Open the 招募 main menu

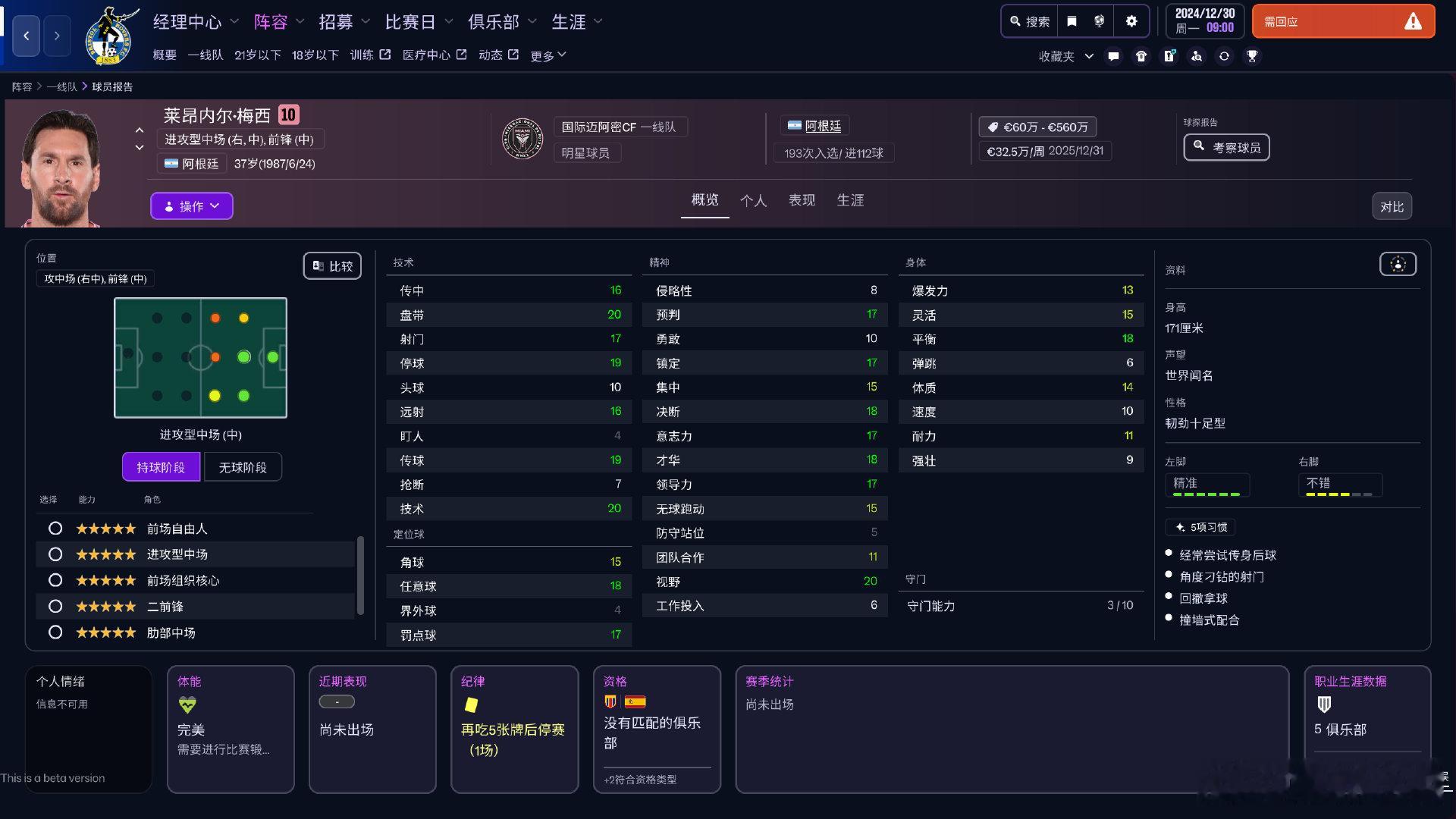click(x=336, y=22)
